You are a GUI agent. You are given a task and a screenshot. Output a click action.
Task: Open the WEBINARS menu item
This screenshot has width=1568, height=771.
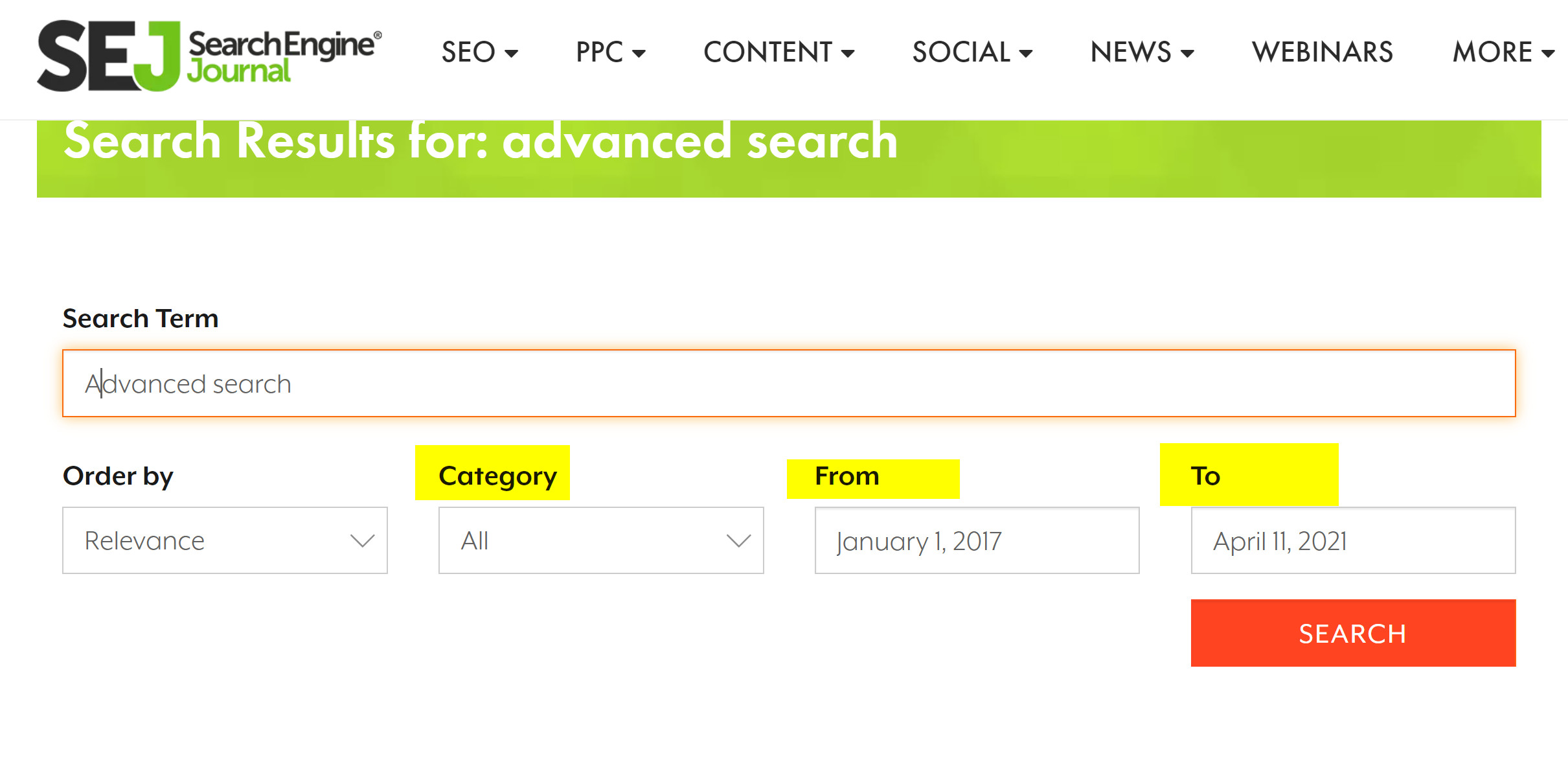1322,52
